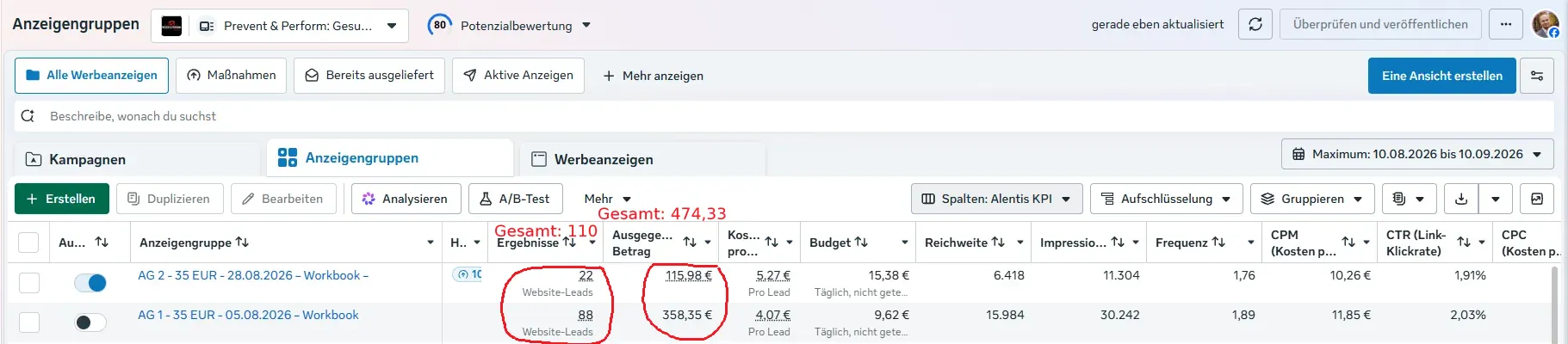This screenshot has width=1568, height=344.
Task: Expand the Potenzialbewertung dropdown
Action: point(586,25)
